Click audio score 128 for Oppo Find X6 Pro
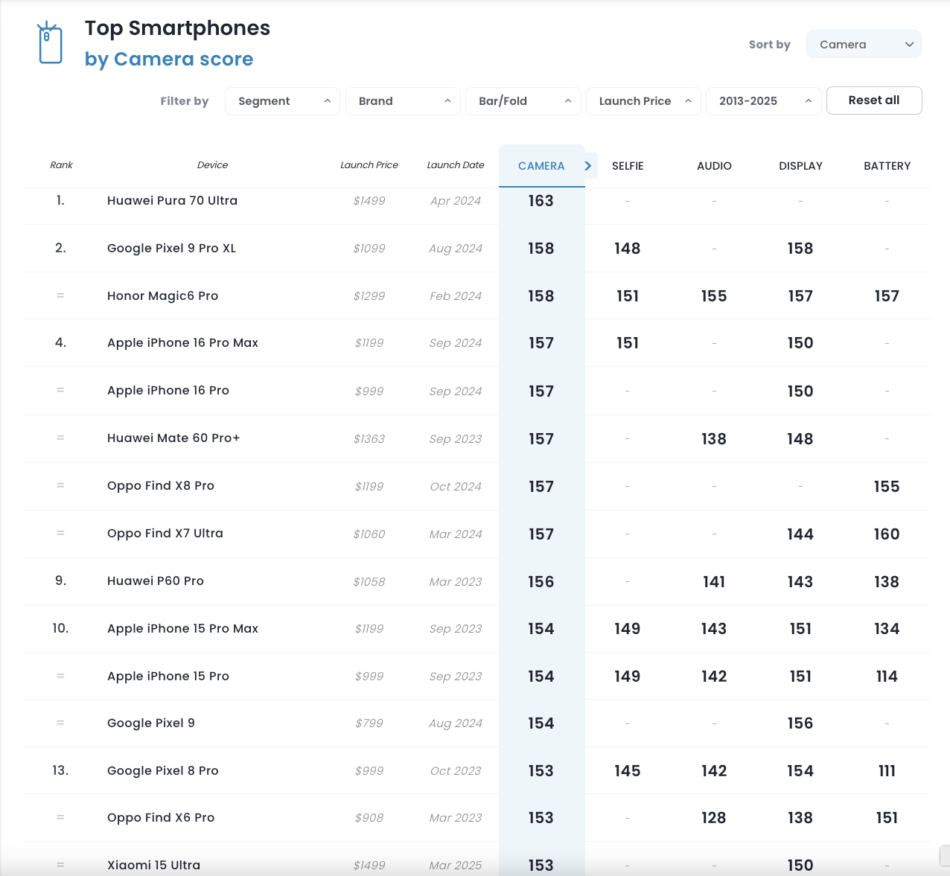 (x=714, y=818)
